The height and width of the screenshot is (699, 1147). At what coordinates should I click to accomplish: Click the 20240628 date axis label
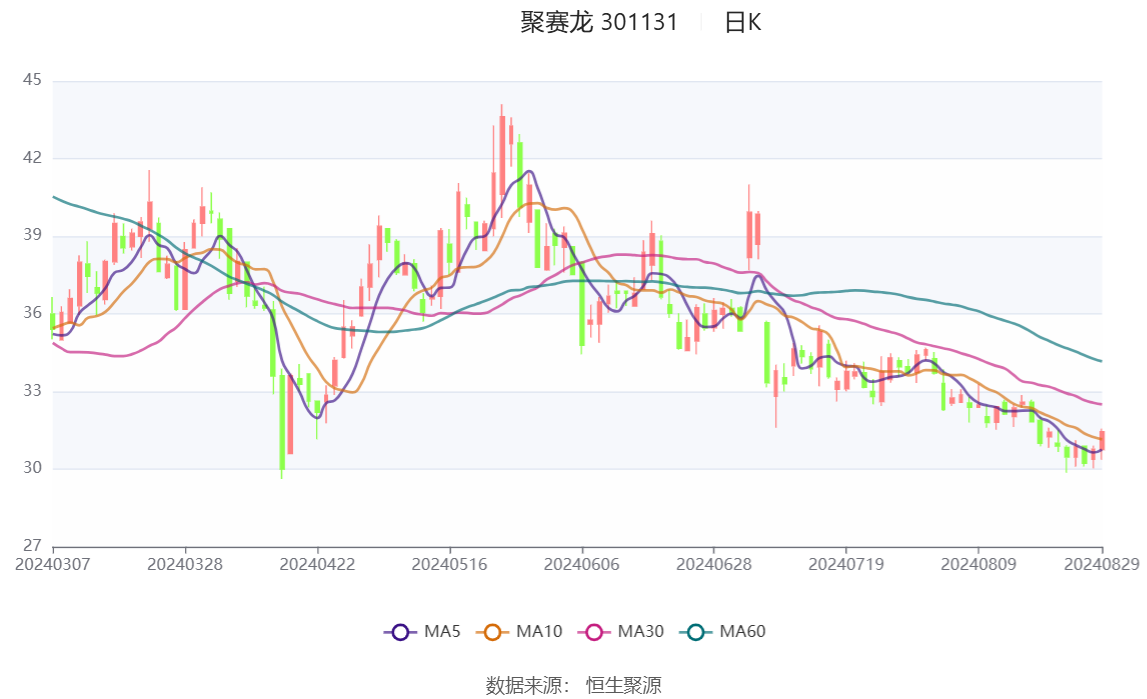click(714, 564)
